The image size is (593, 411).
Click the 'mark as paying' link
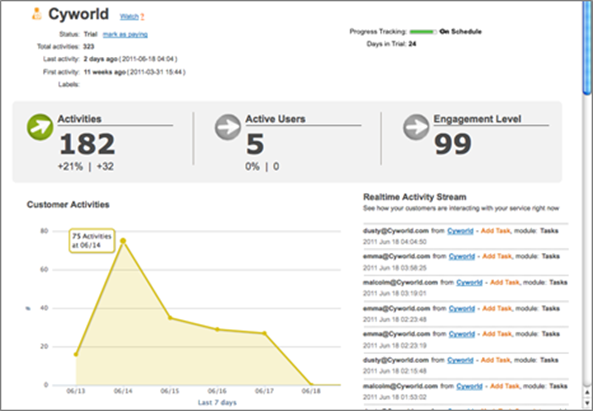pos(125,34)
